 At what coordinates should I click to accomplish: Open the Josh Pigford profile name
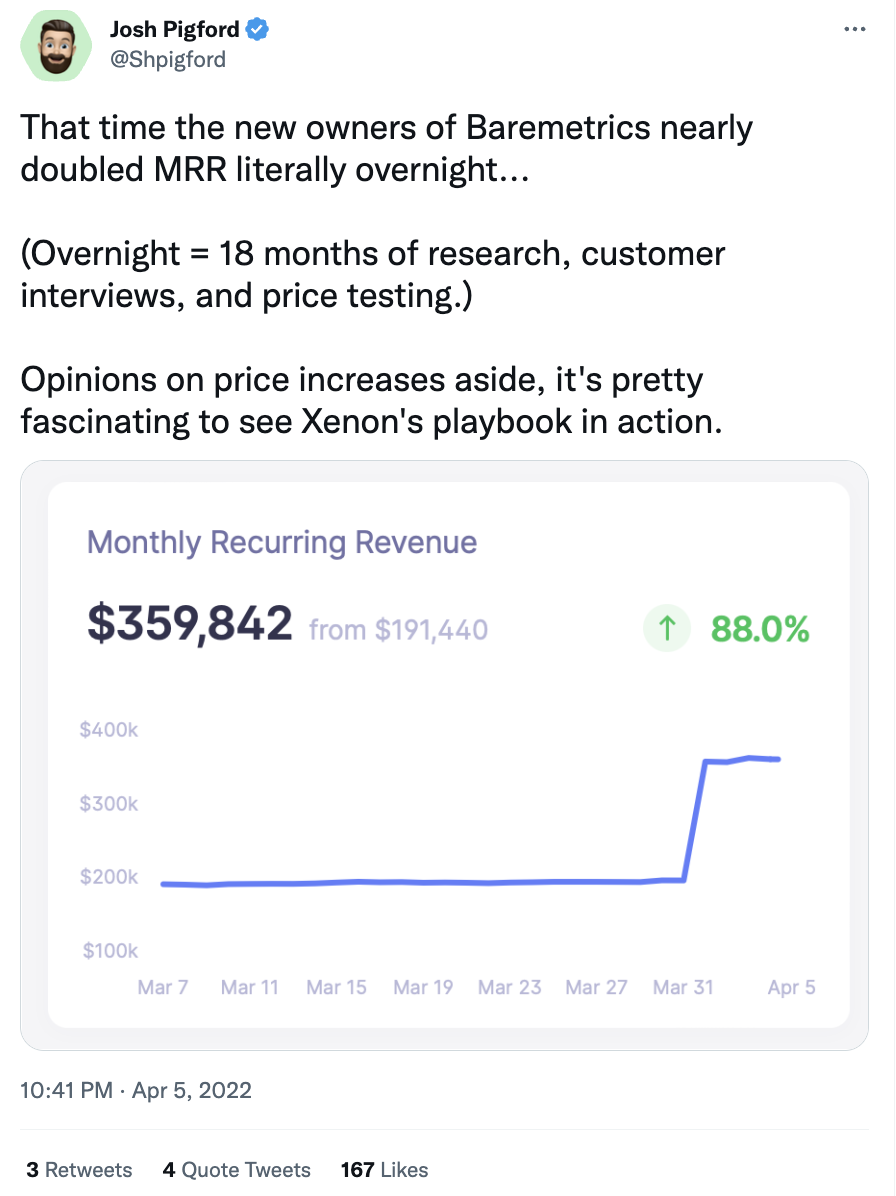click(175, 31)
